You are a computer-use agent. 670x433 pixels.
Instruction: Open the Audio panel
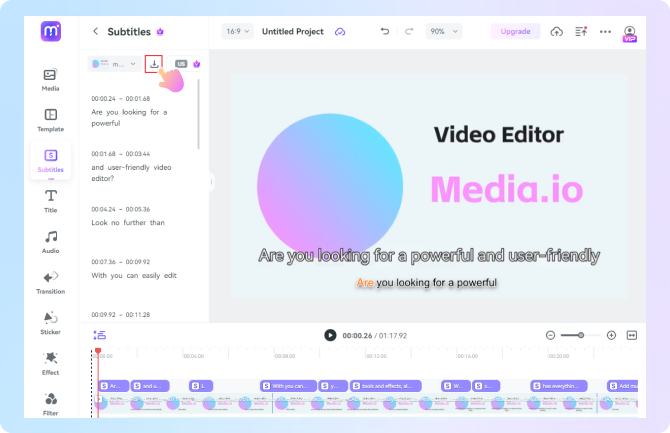point(50,241)
